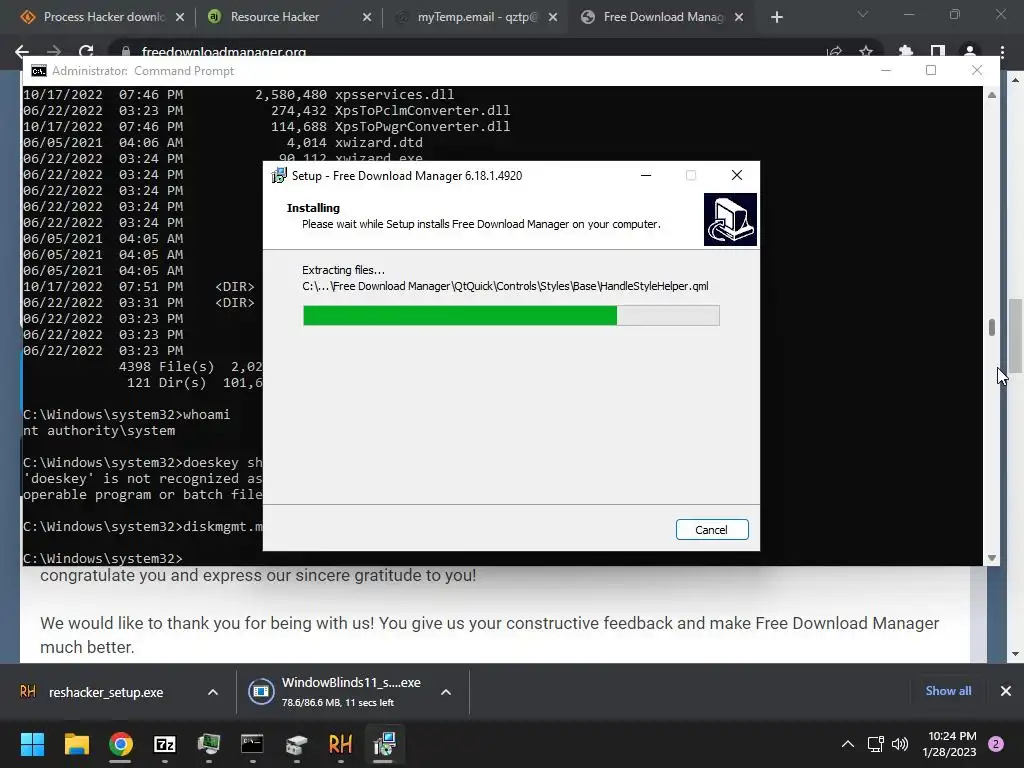
Task: Open Resource Hacker from taskbar
Action: pyautogui.click(x=340, y=744)
